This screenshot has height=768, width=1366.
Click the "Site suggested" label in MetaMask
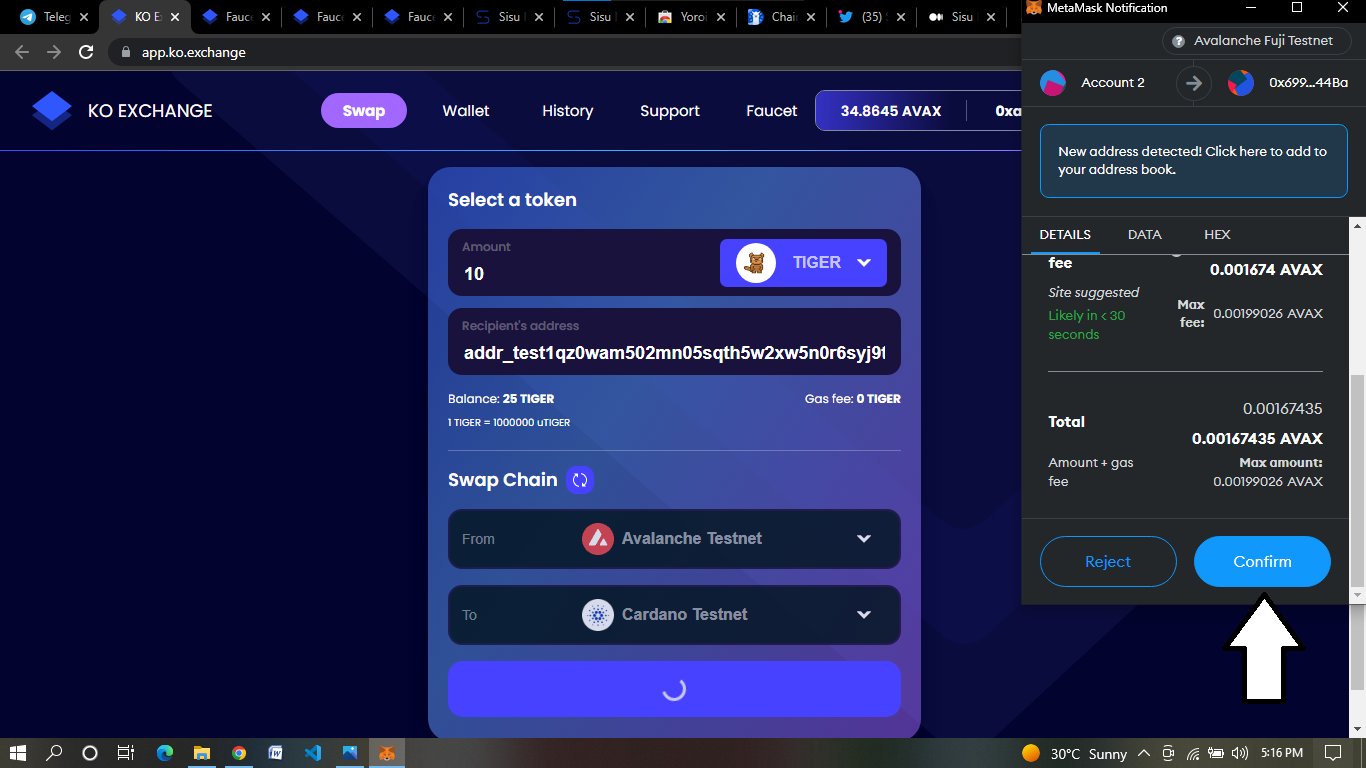point(1094,293)
